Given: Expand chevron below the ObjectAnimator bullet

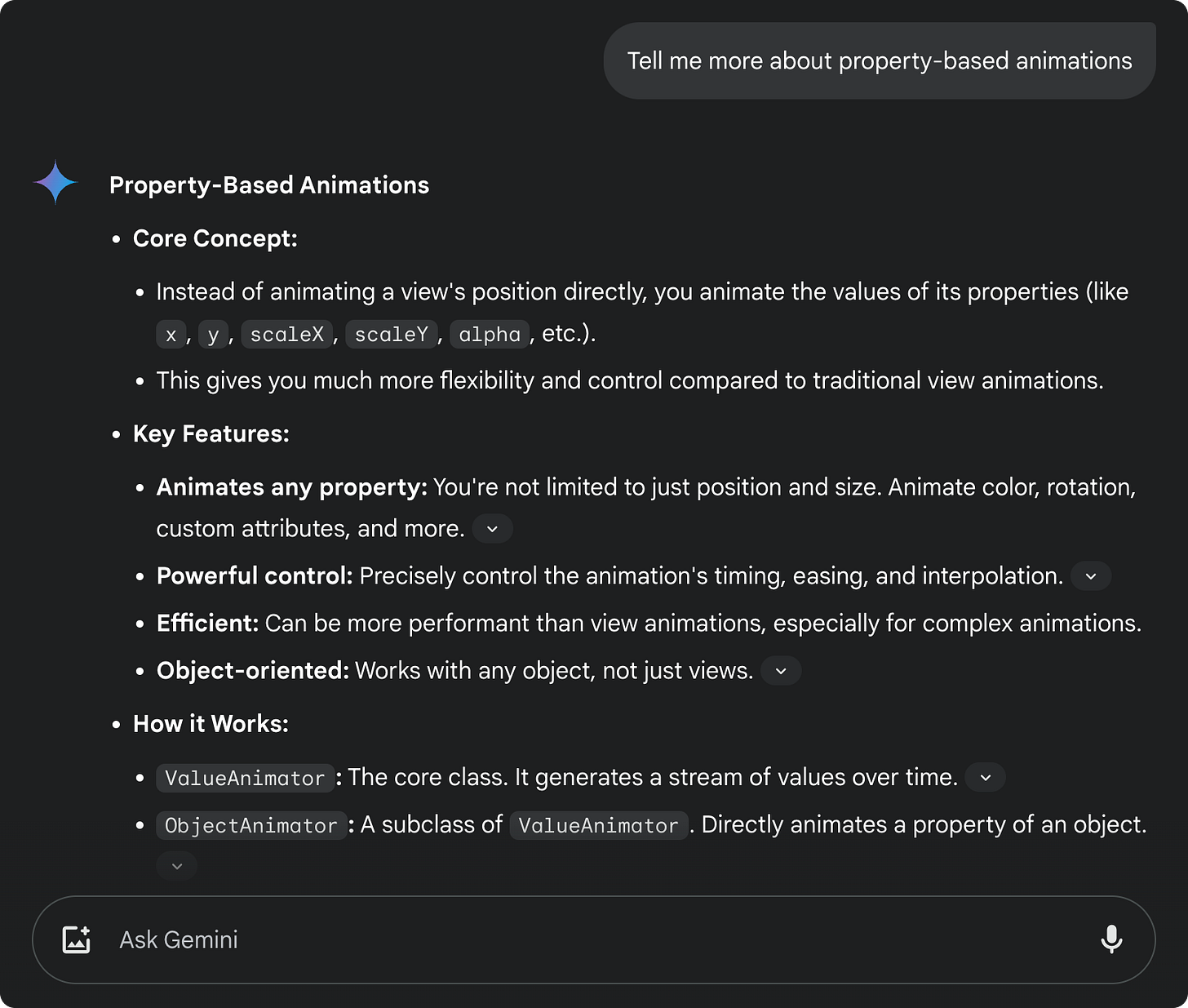Looking at the screenshot, I should [177, 866].
